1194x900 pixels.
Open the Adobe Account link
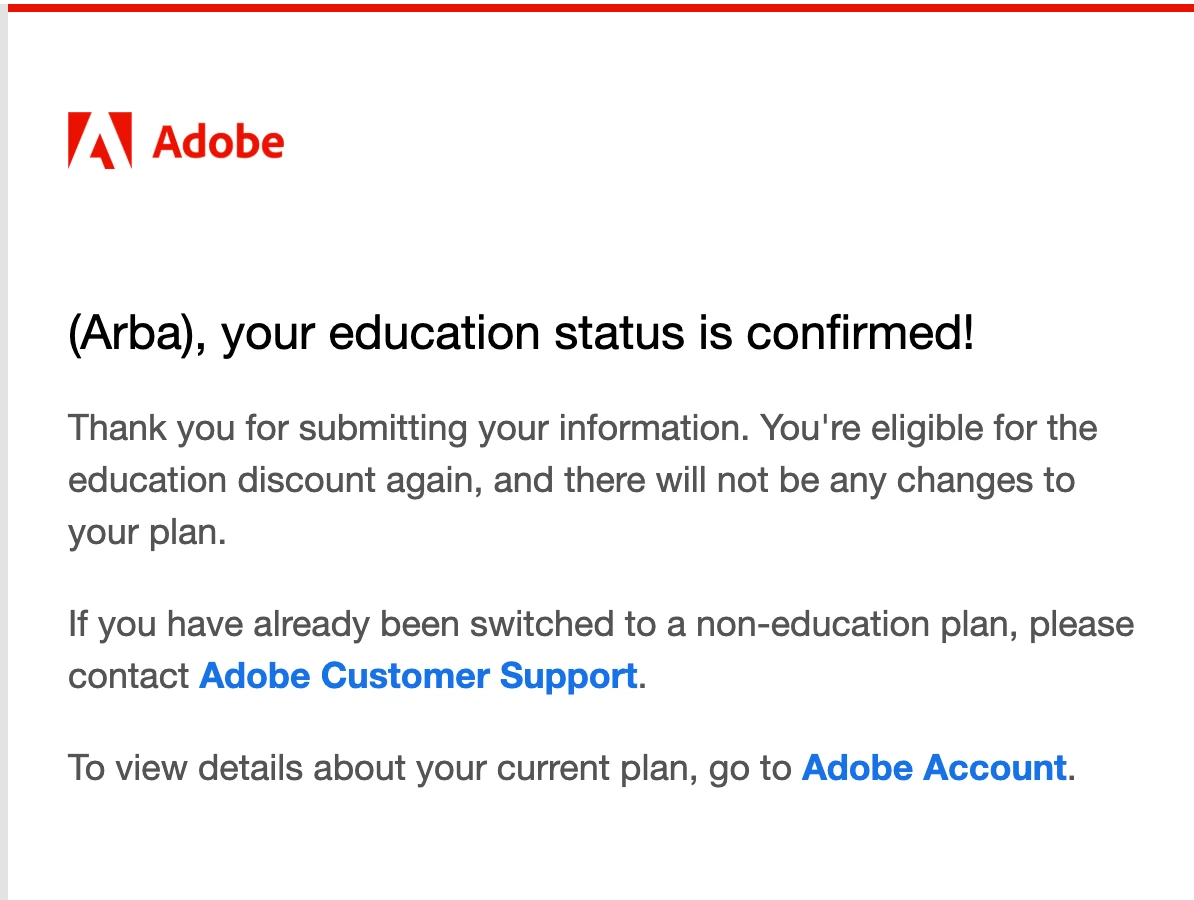click(x=934, y=768)
